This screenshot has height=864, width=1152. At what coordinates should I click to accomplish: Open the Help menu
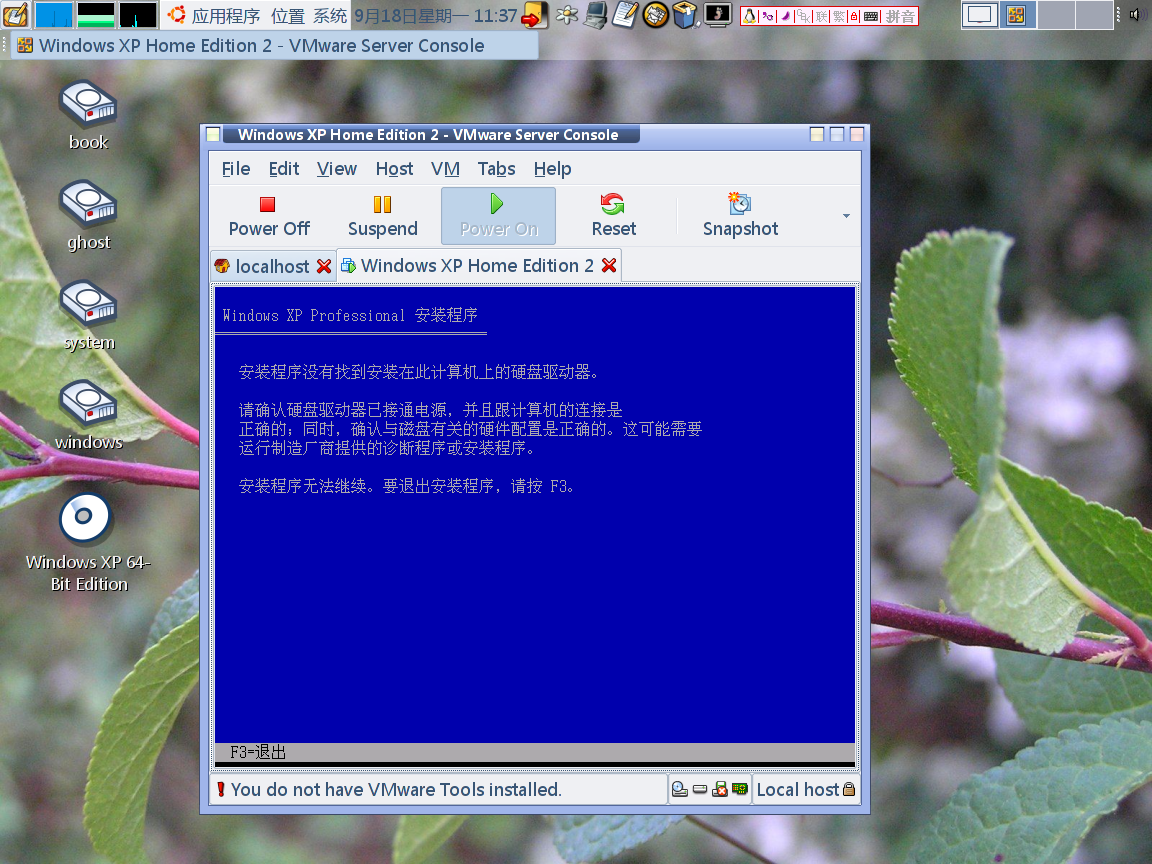[552, 169]
